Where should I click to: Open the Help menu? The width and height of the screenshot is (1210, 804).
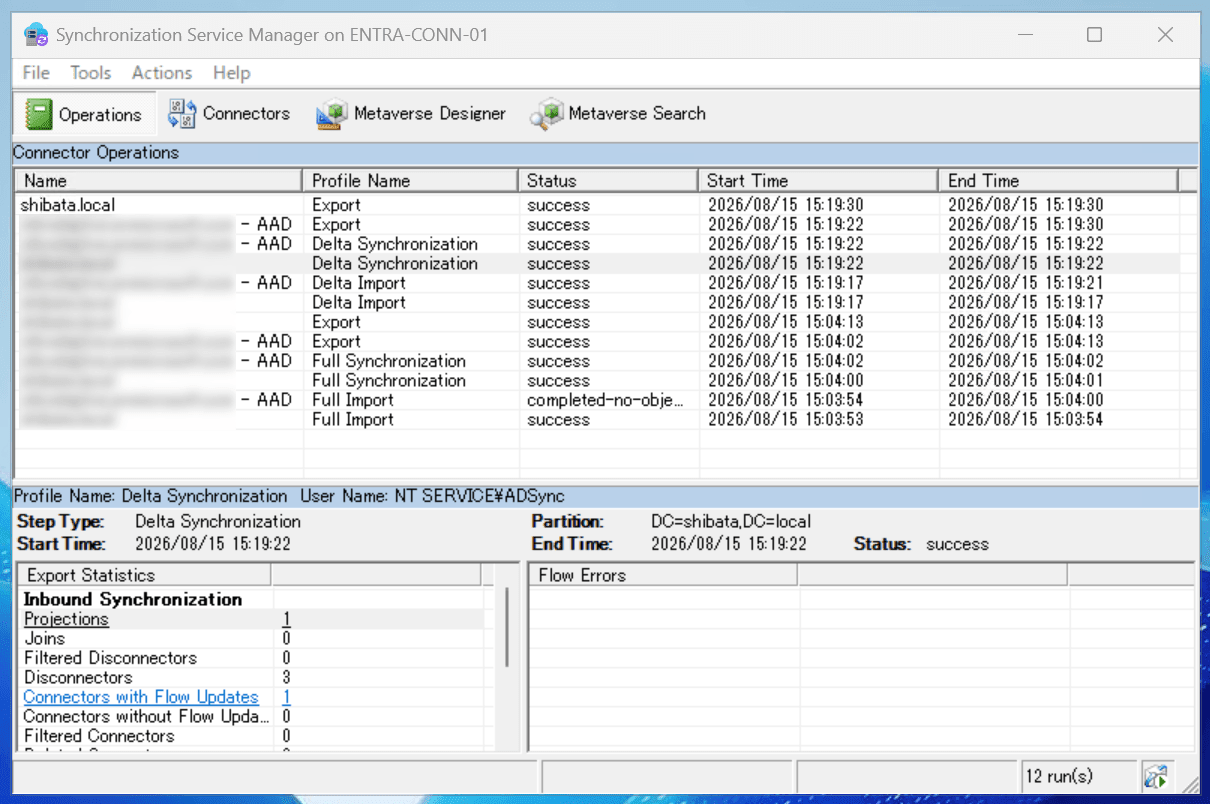(x=232, y=73)
